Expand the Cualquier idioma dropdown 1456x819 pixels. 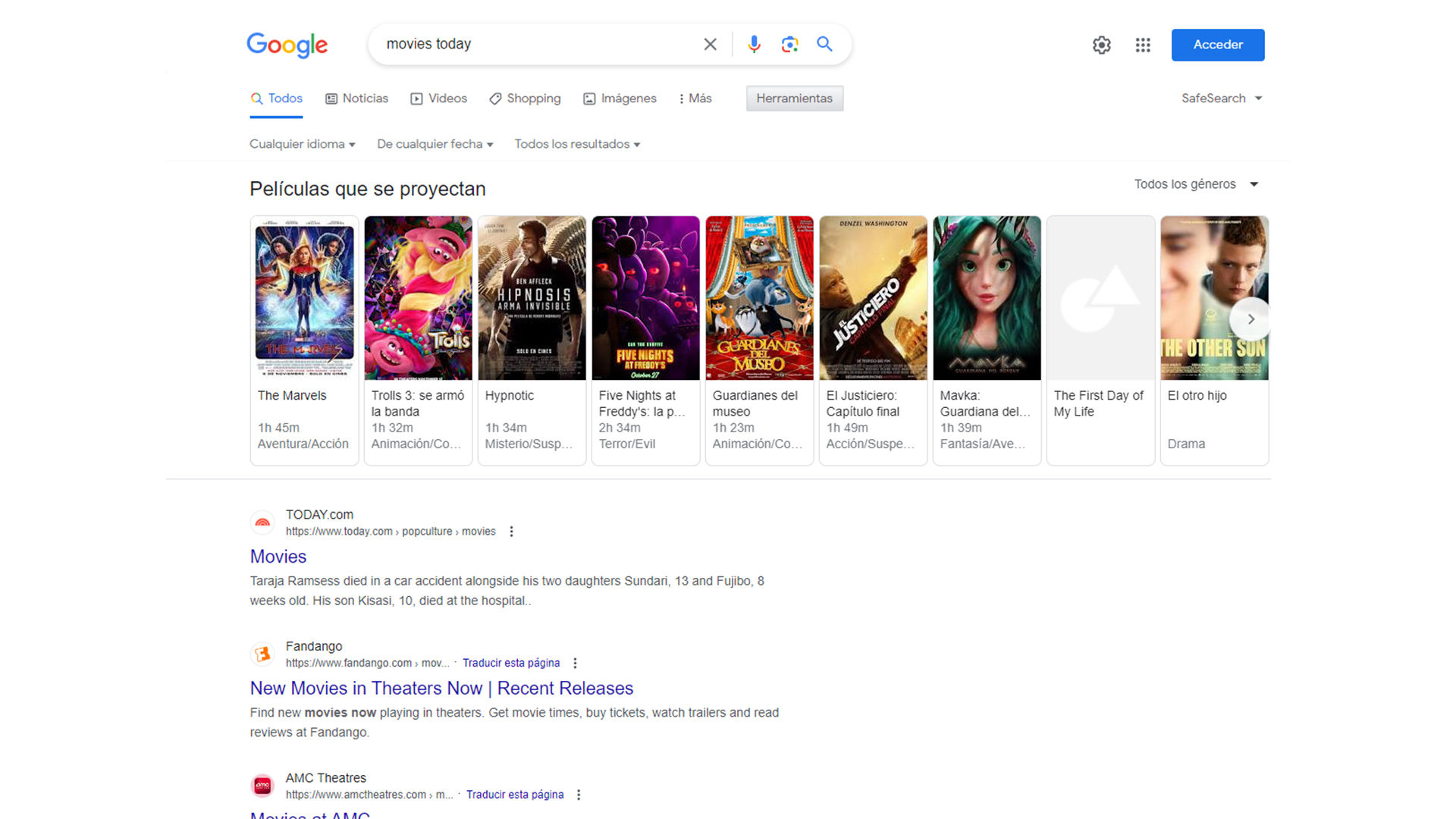tap(302, 144)
